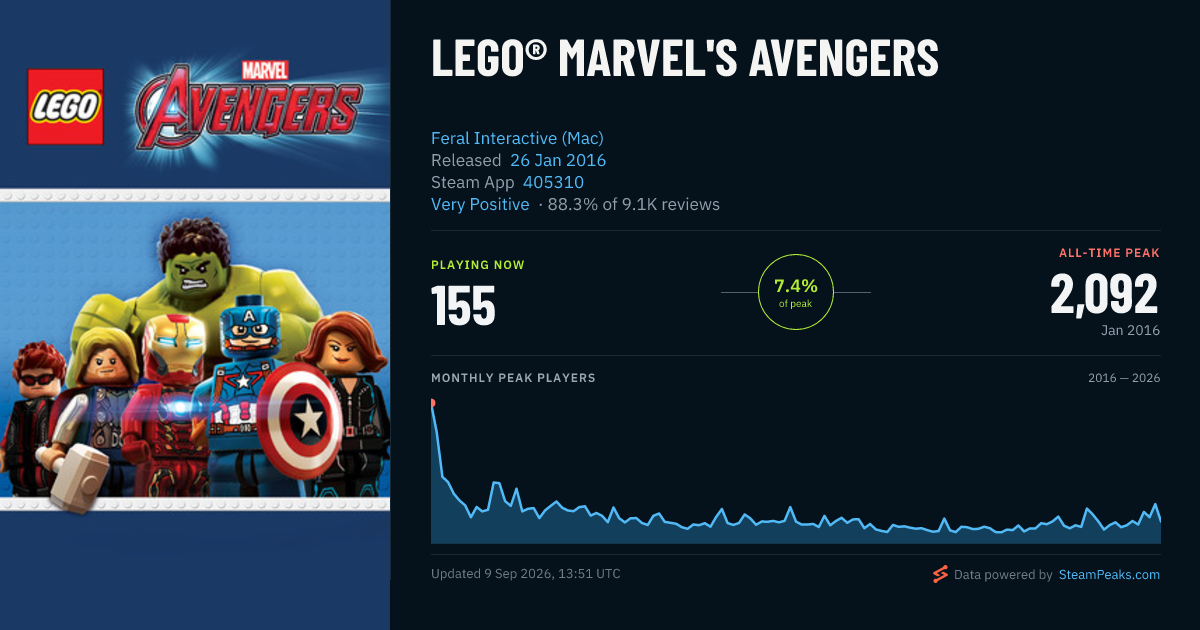Click the red LEGO logo
The width and height of the screenshot is (1200, 630).
66,107
